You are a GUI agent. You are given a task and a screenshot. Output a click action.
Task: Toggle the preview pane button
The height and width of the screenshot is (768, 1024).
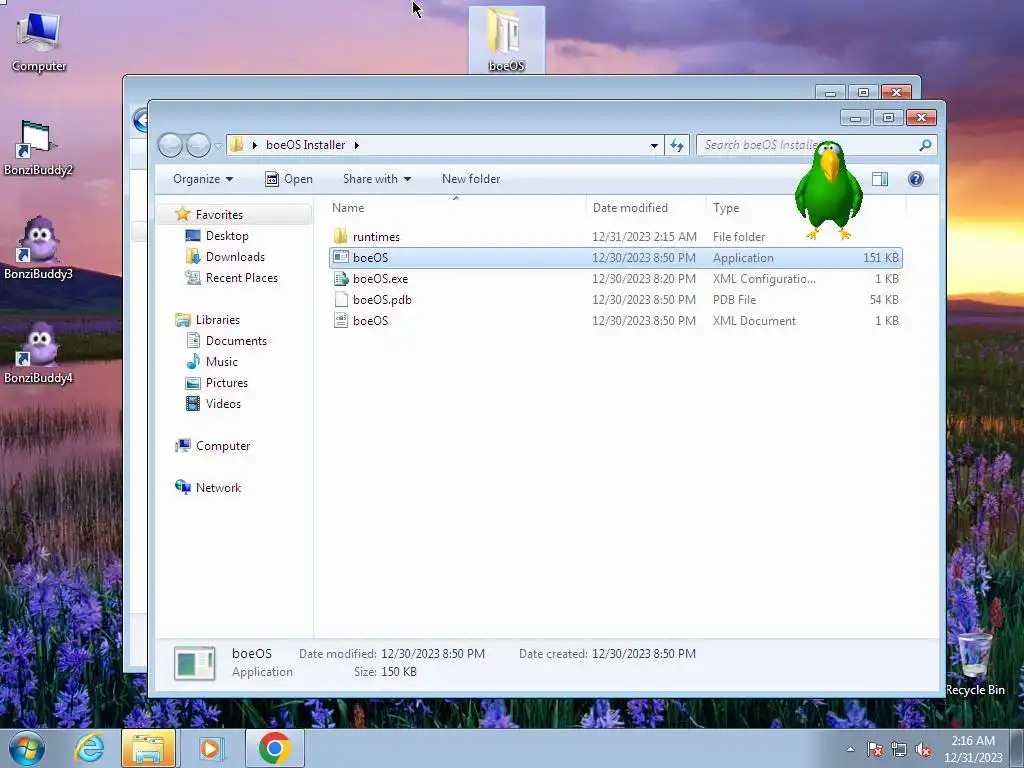[x=880, y=179]
